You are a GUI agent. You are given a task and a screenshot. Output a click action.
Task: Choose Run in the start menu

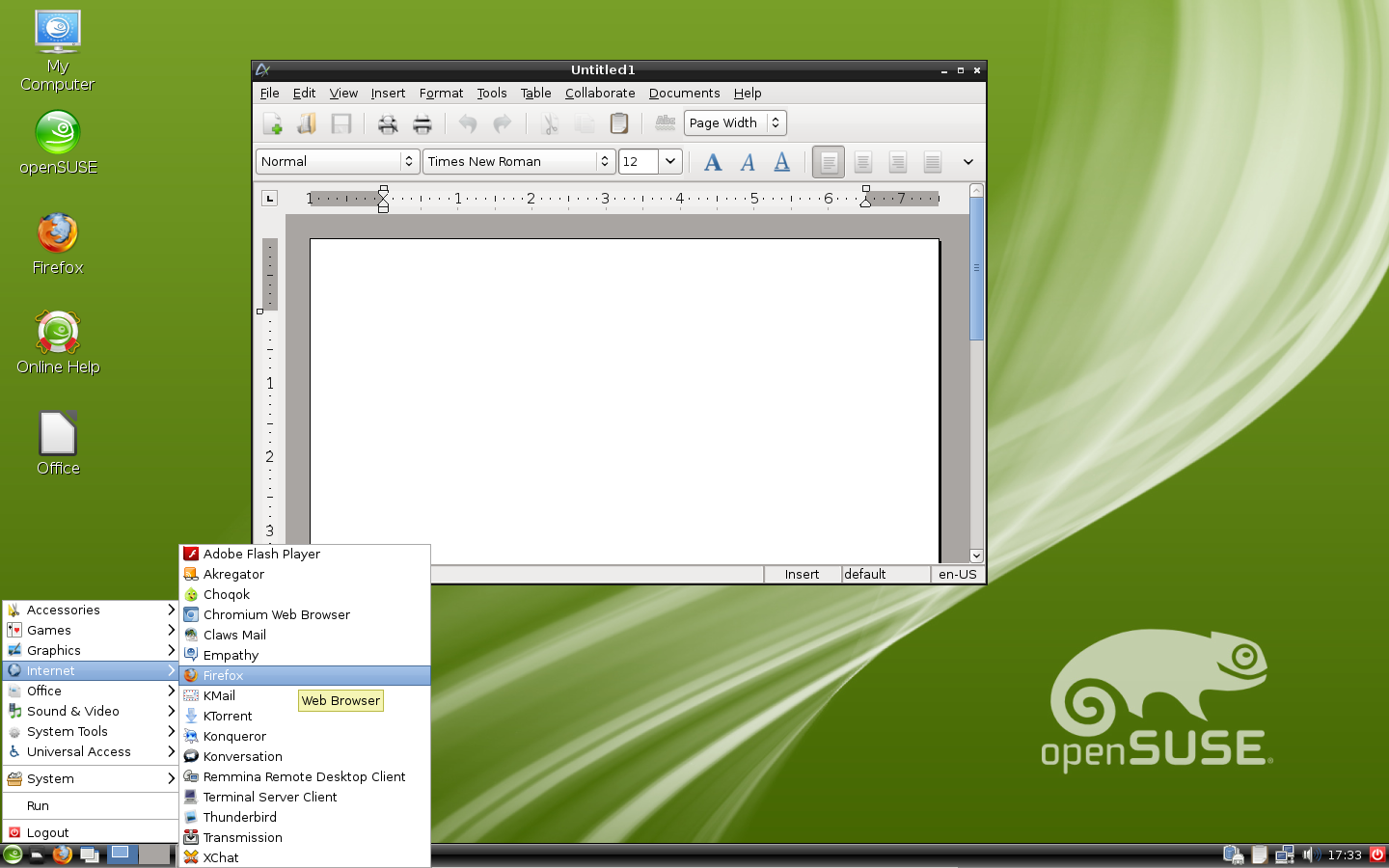click(91, 805)
